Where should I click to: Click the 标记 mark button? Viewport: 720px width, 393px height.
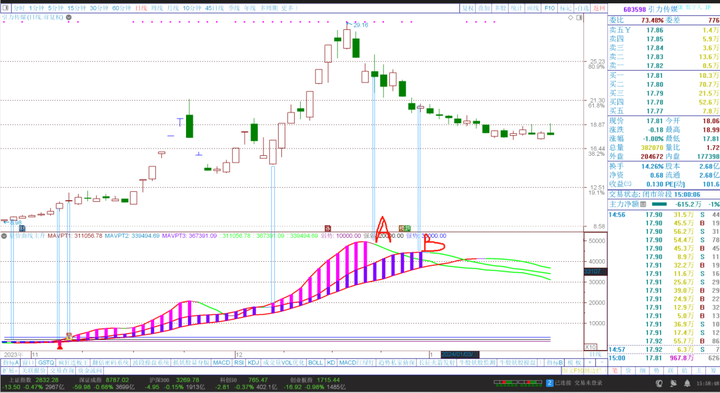pyautogui.click(x=566, y=8)
